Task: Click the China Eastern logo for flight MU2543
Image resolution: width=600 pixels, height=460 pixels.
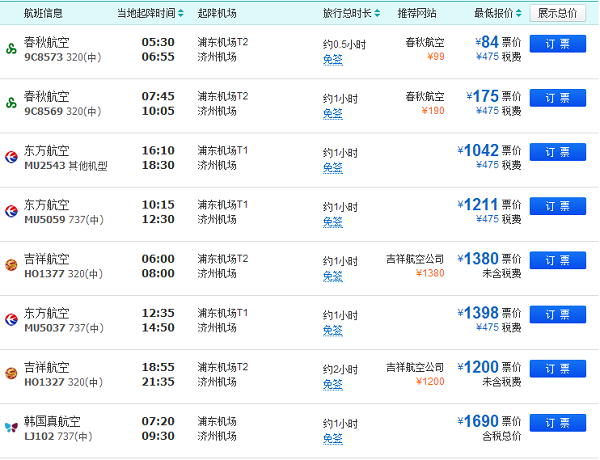Action: (11, 156)
